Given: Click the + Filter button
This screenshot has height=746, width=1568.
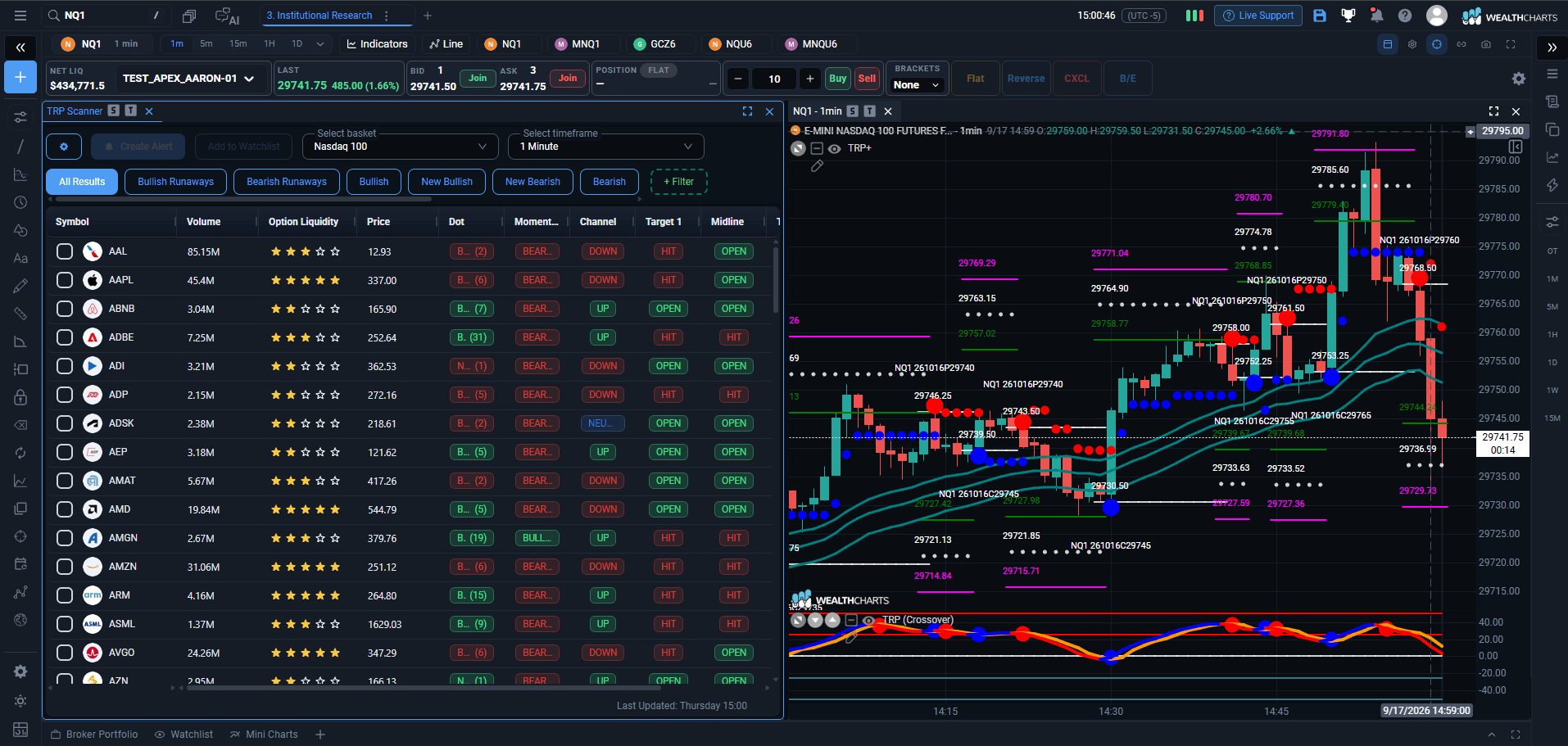Looking at the screenshot, I should [x=678, y=182].
